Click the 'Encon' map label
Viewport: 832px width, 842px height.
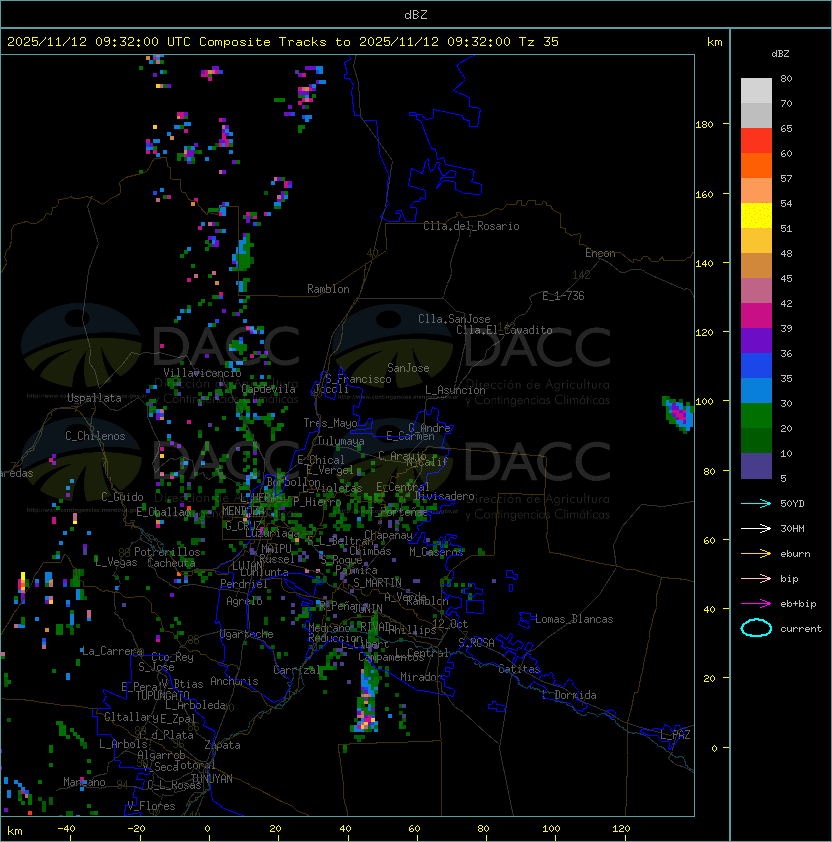600,253
